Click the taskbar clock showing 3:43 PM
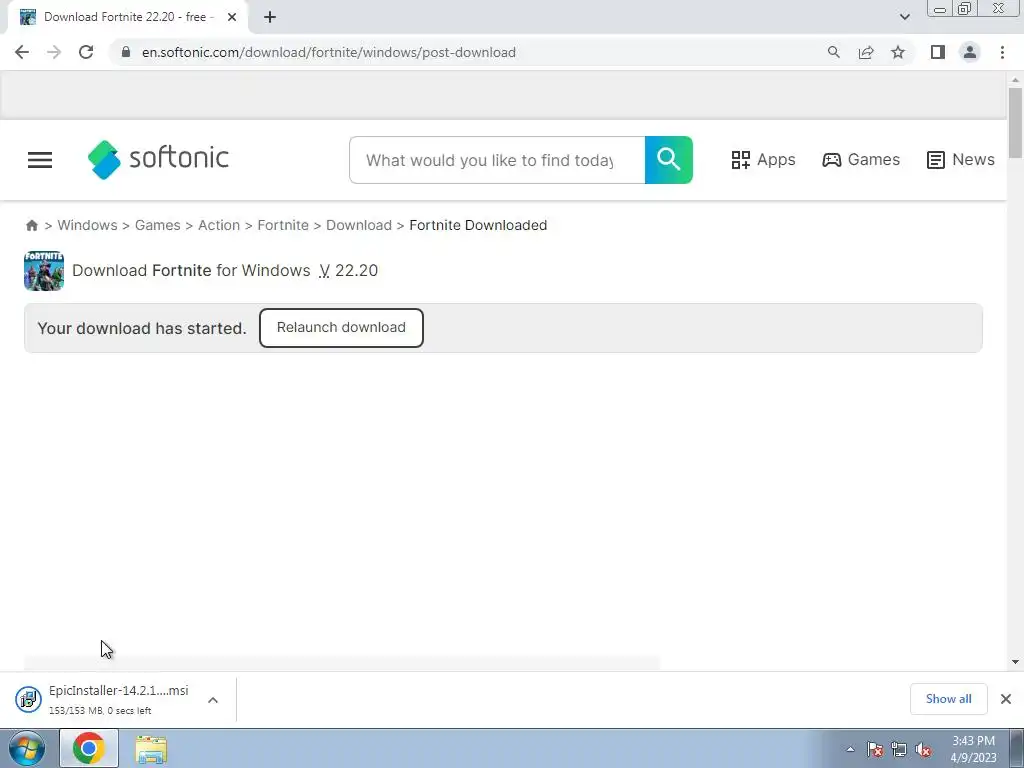Viewport: 1024px width, 768px height. tap(973, 749)
